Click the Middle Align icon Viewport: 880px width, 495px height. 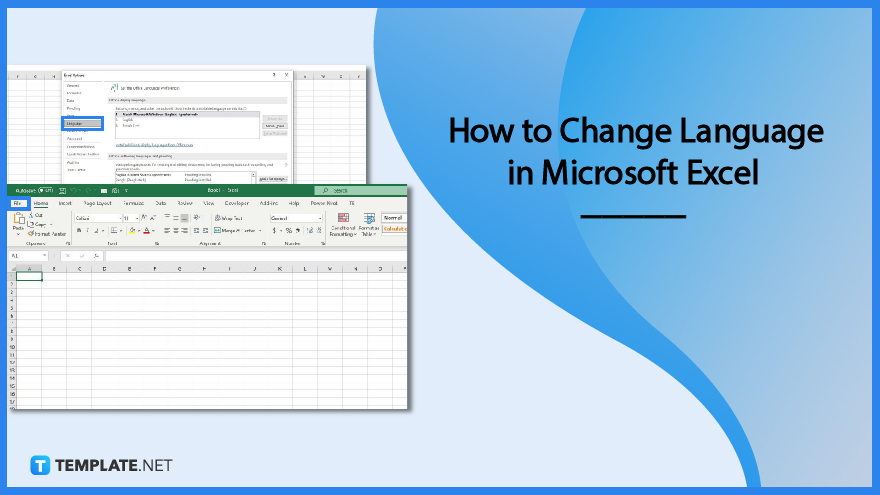176,218
